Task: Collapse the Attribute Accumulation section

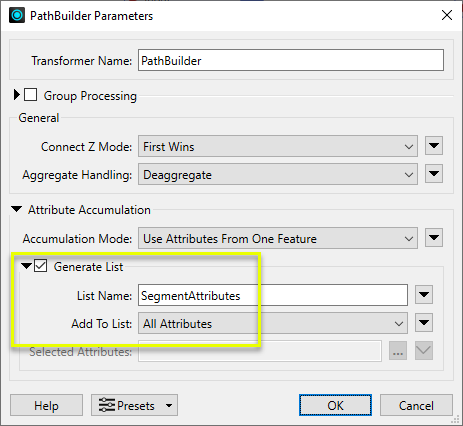Action: coord(16,209)
